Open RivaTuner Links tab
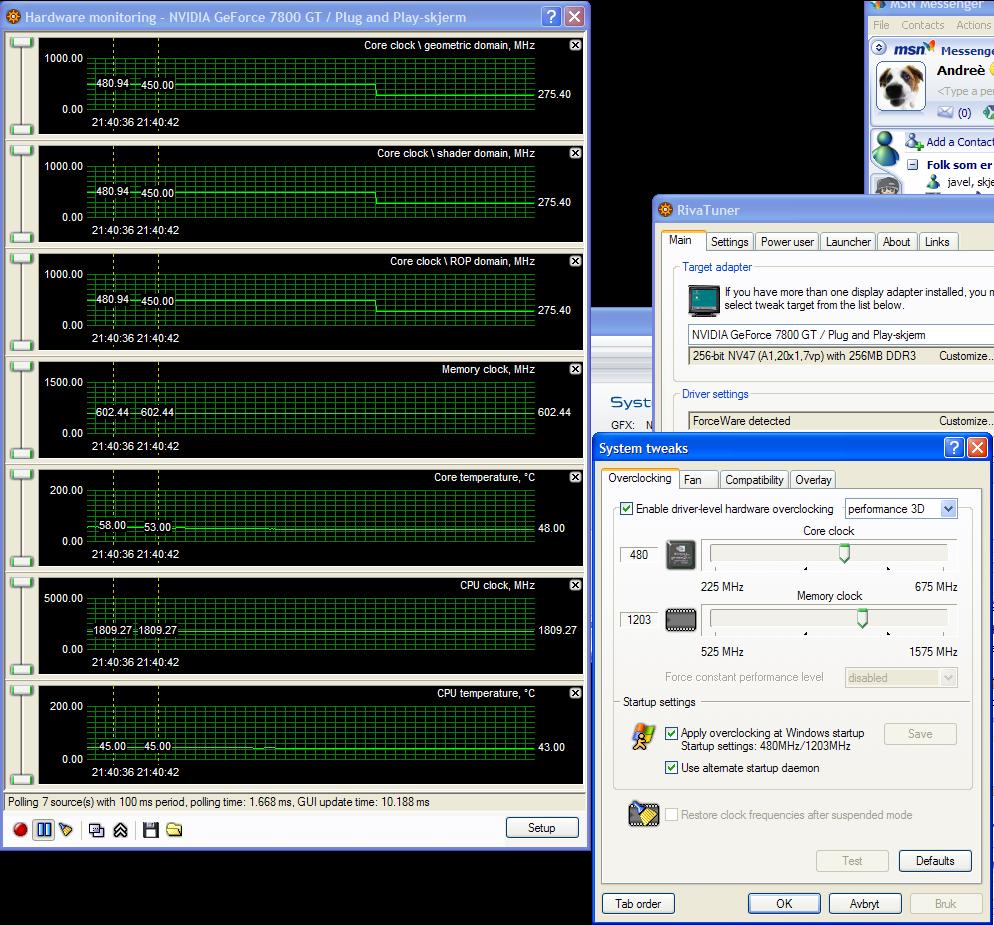The width and height of the screenshot is (994, 925). point(937,242)
